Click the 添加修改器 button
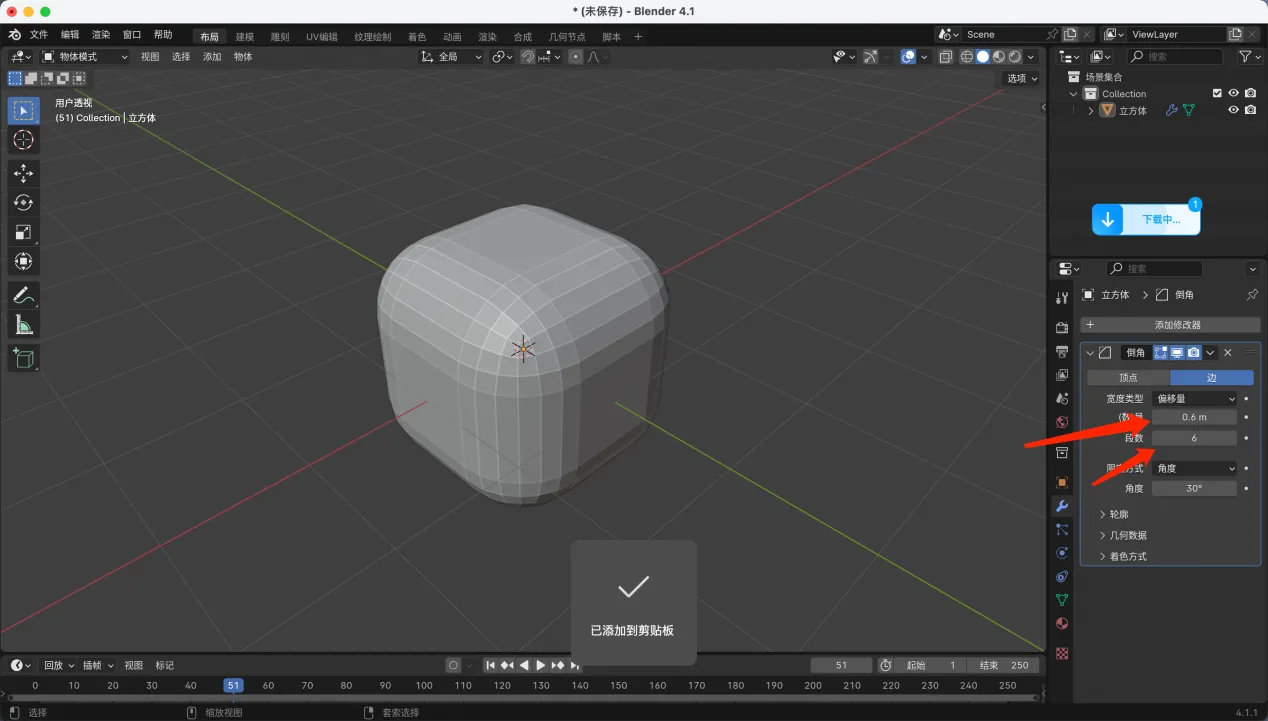Viewport: 1268px width, 721px height. coord(1170,325)
